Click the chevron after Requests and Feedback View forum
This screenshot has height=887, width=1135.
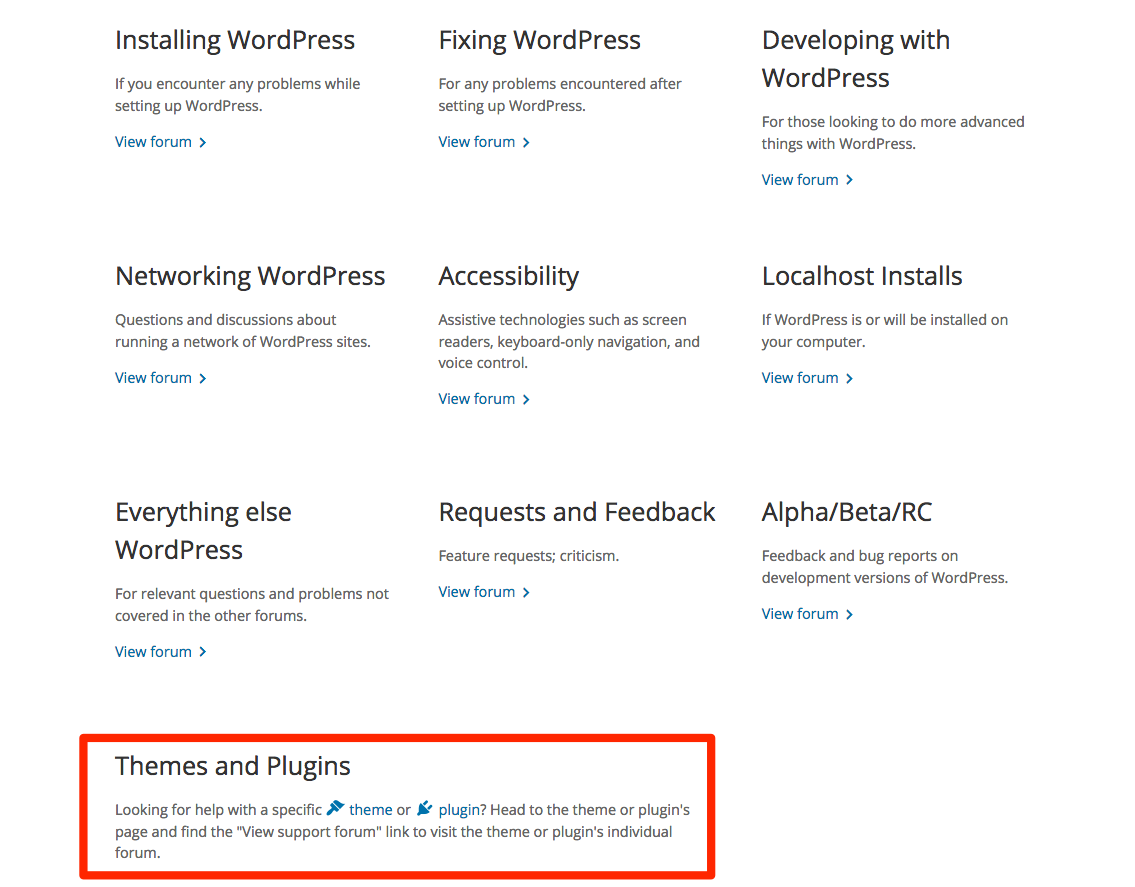(x=526, y=593)
